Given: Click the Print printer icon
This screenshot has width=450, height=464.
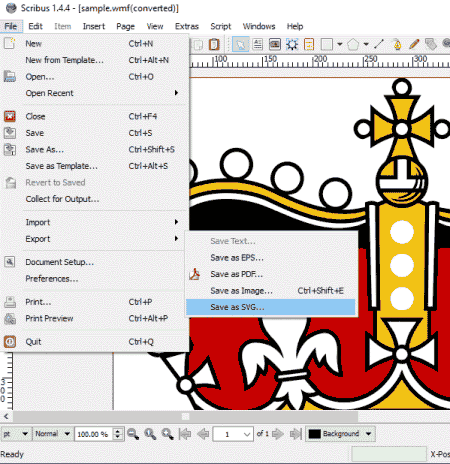Looking at the screenshot, I should [x=10, y=302].
